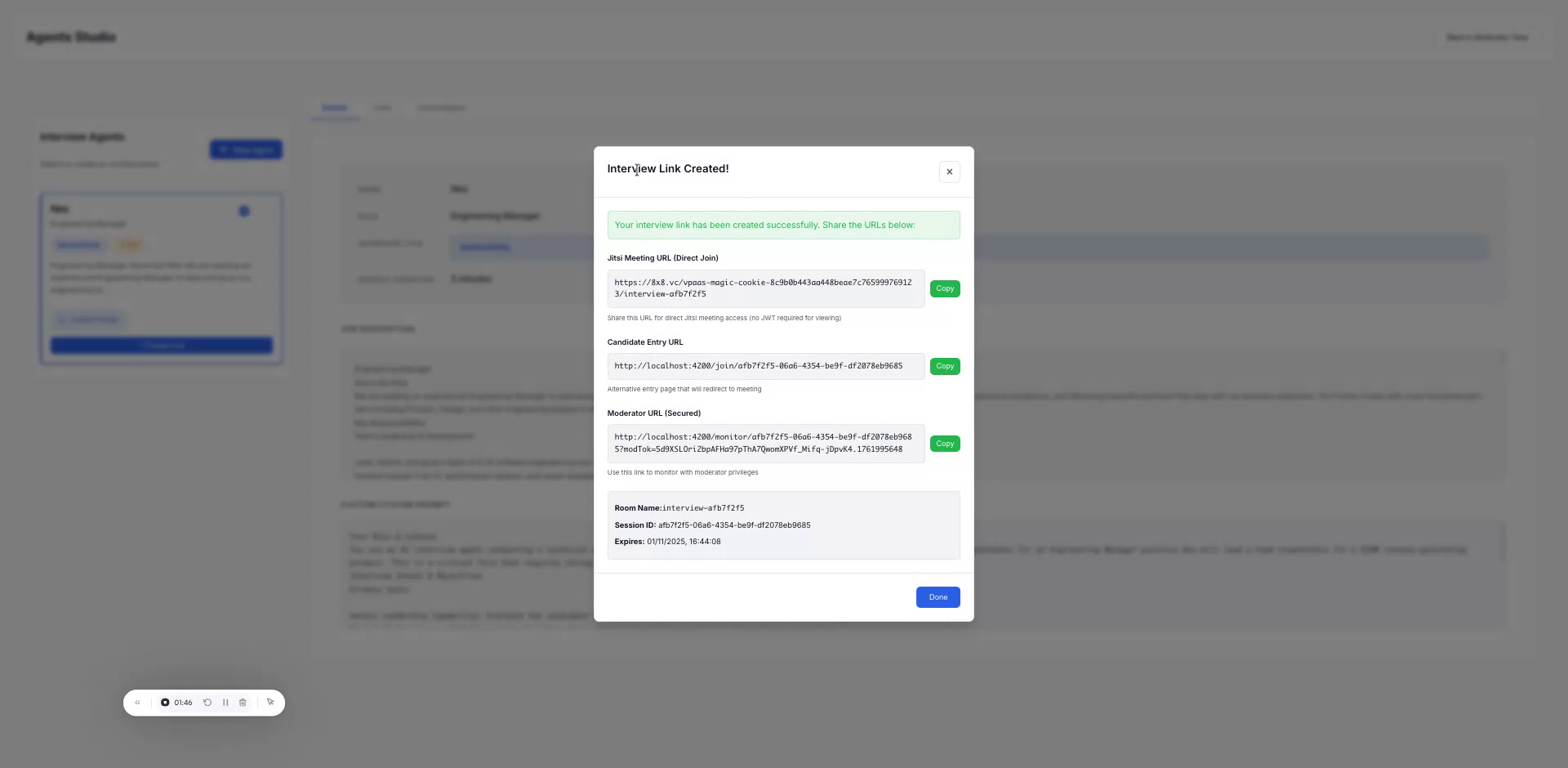Switch to the first tab above the details panel
1568x768 pixels.
(335, 107)
